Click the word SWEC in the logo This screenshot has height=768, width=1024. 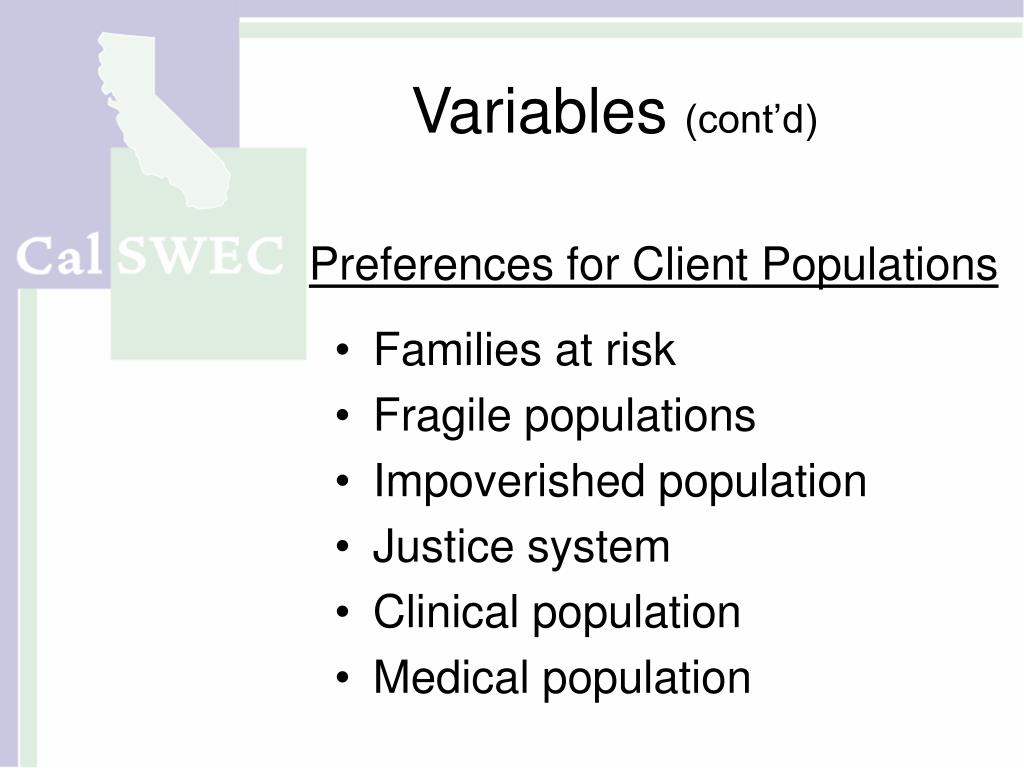pos(200,256)
